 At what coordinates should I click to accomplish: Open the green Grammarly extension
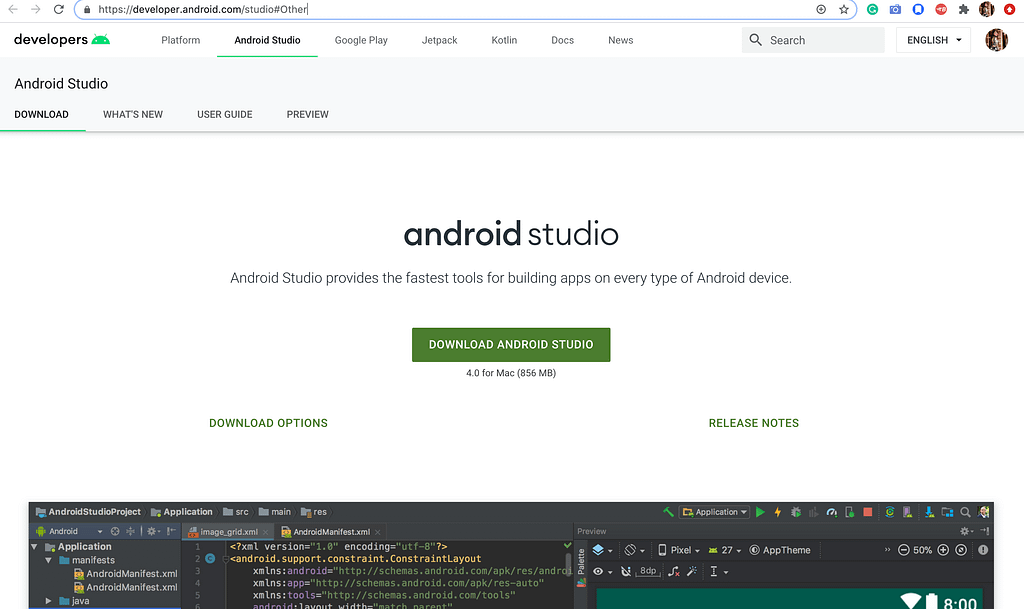point(872,9)
